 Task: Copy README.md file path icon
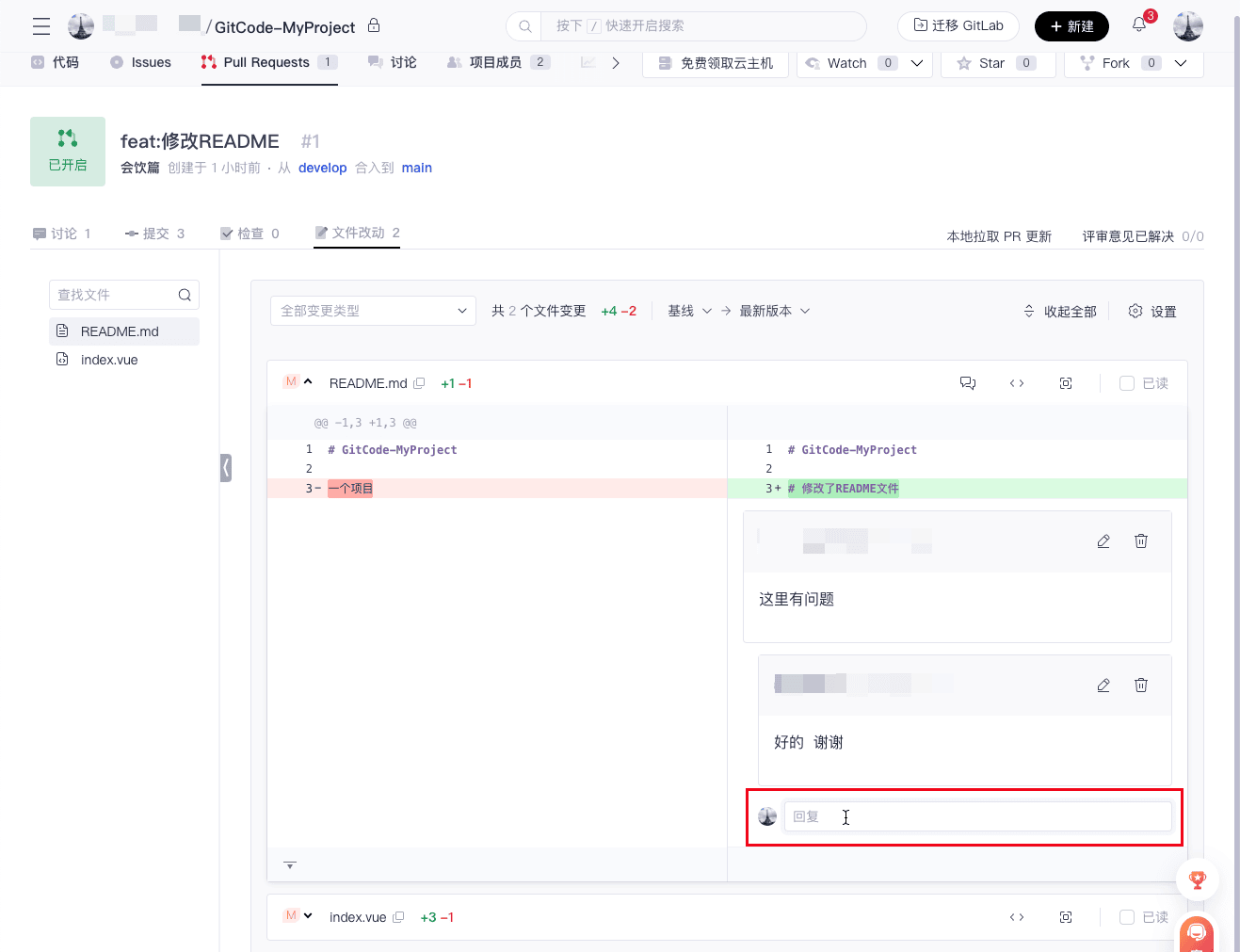click(420, 383)
